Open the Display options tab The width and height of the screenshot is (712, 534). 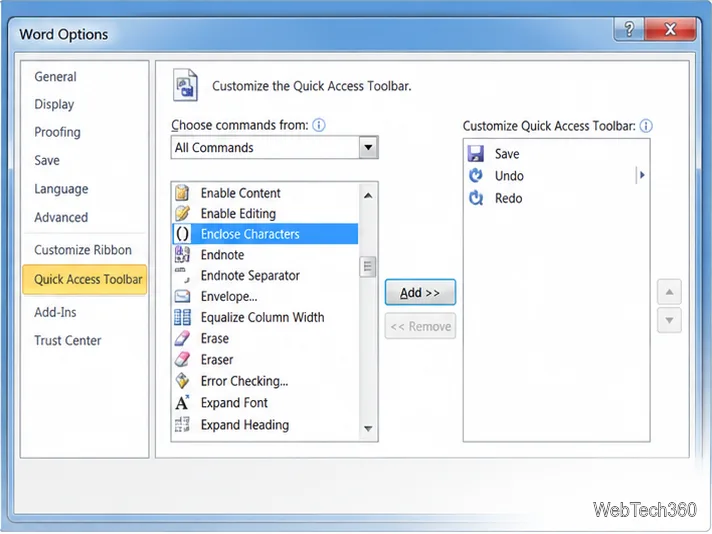click(x=54, y=104)
